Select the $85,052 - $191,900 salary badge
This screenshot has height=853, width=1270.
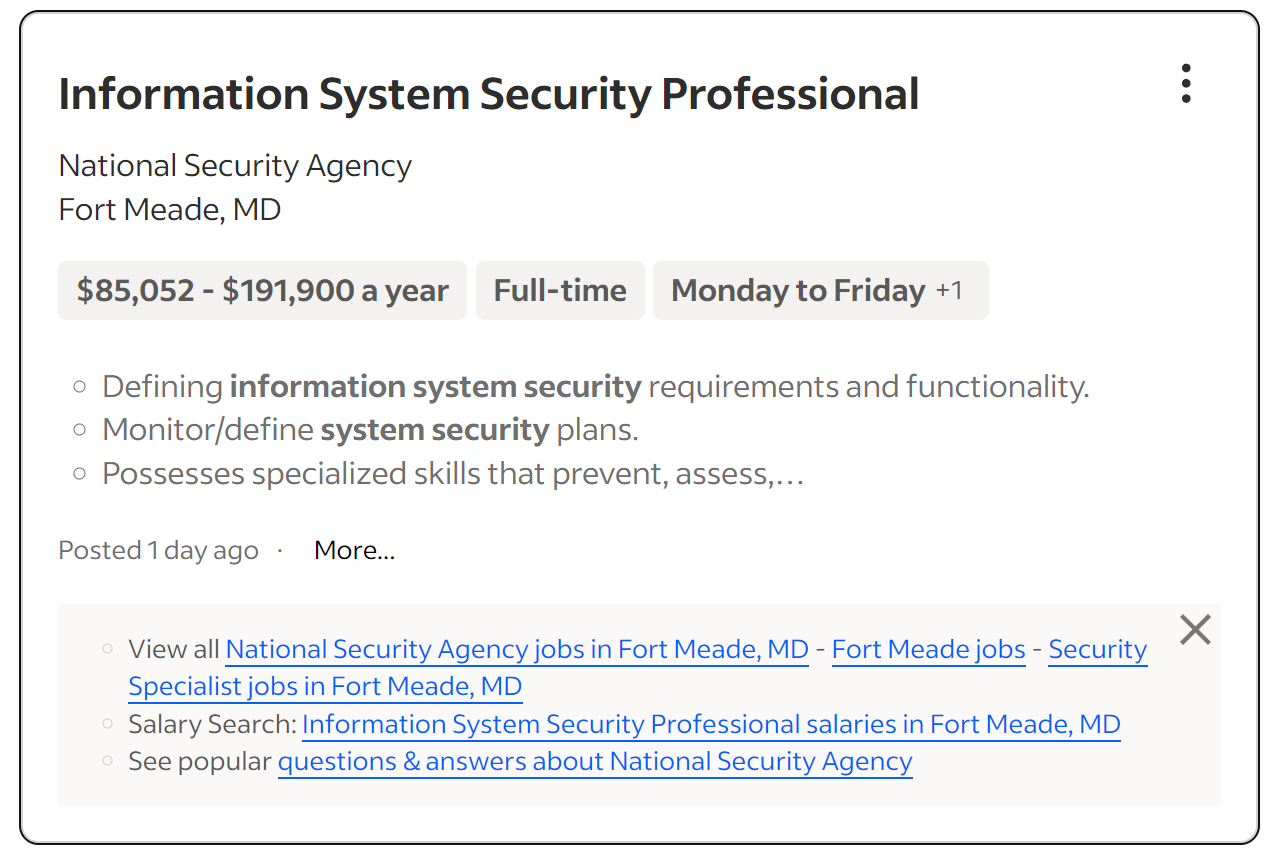coord(262,291)
